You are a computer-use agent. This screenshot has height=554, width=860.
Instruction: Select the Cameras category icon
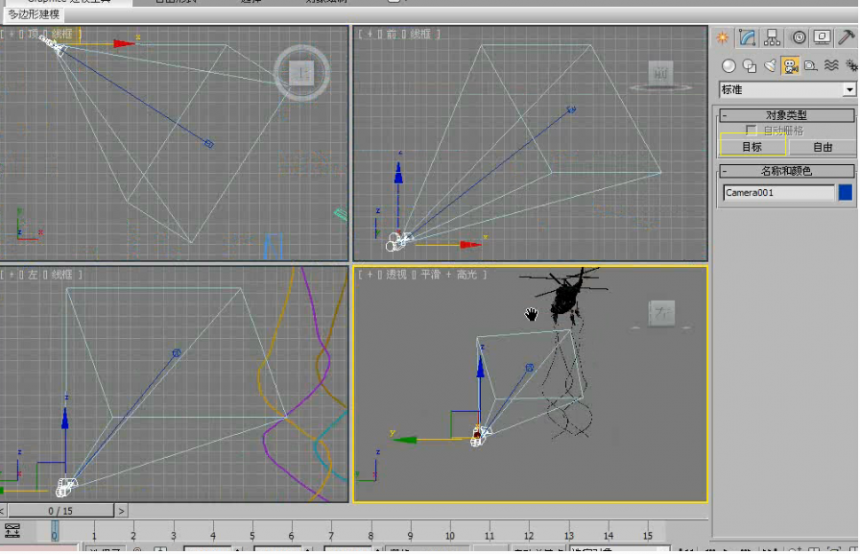click(790, 66)
